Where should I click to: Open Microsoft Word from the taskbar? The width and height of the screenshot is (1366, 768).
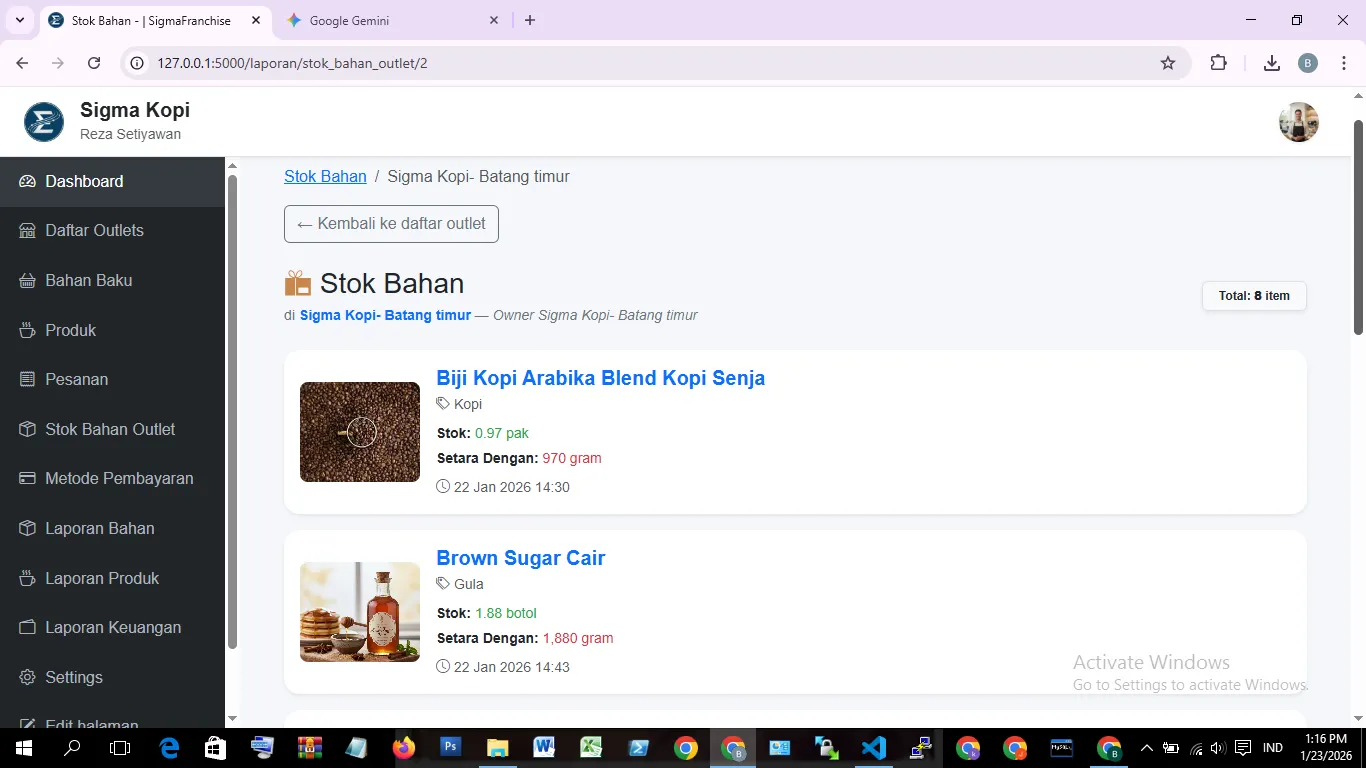tap(544, 748)
